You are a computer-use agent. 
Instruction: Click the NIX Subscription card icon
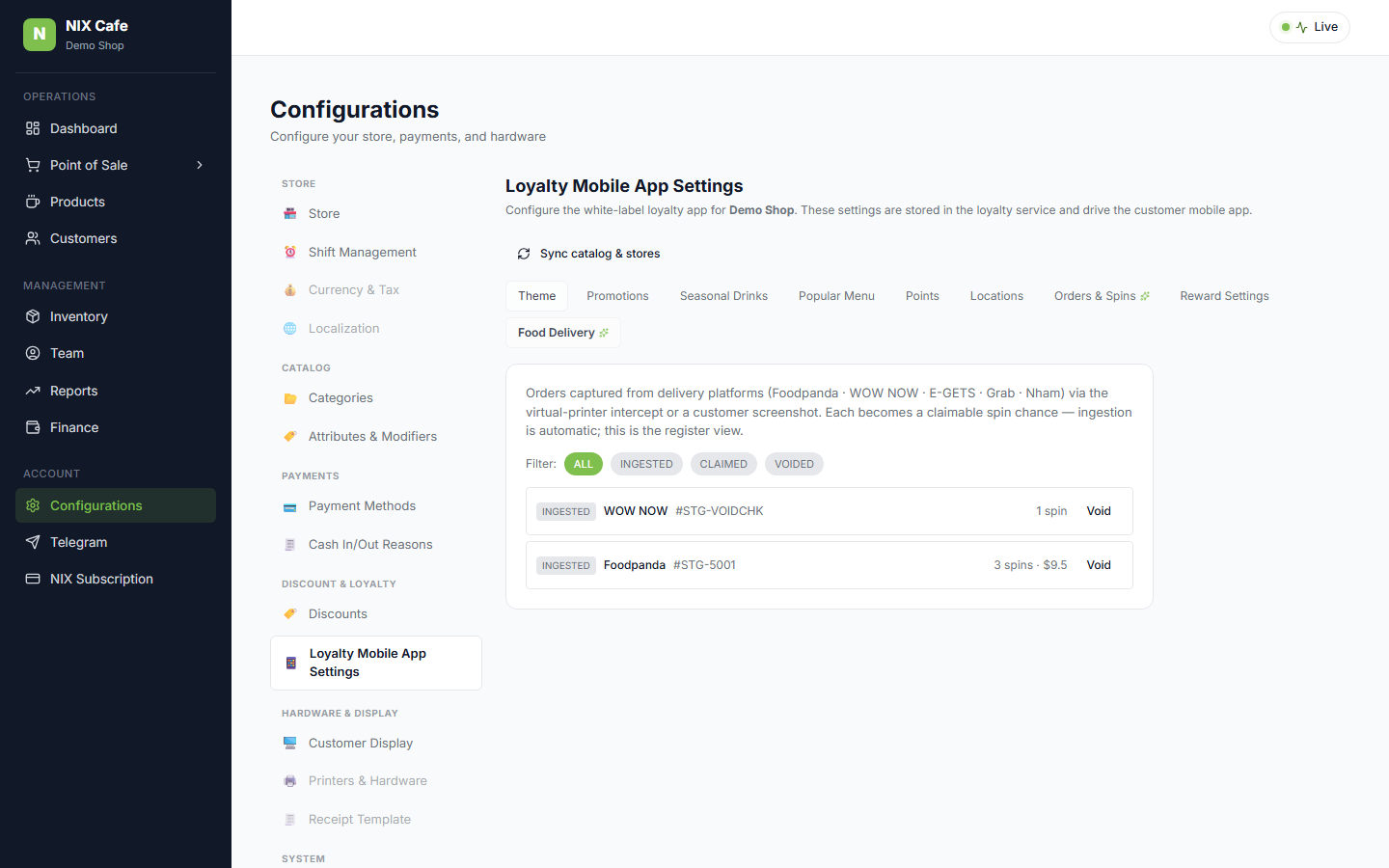pyautogui.click(x=33, y=579)
